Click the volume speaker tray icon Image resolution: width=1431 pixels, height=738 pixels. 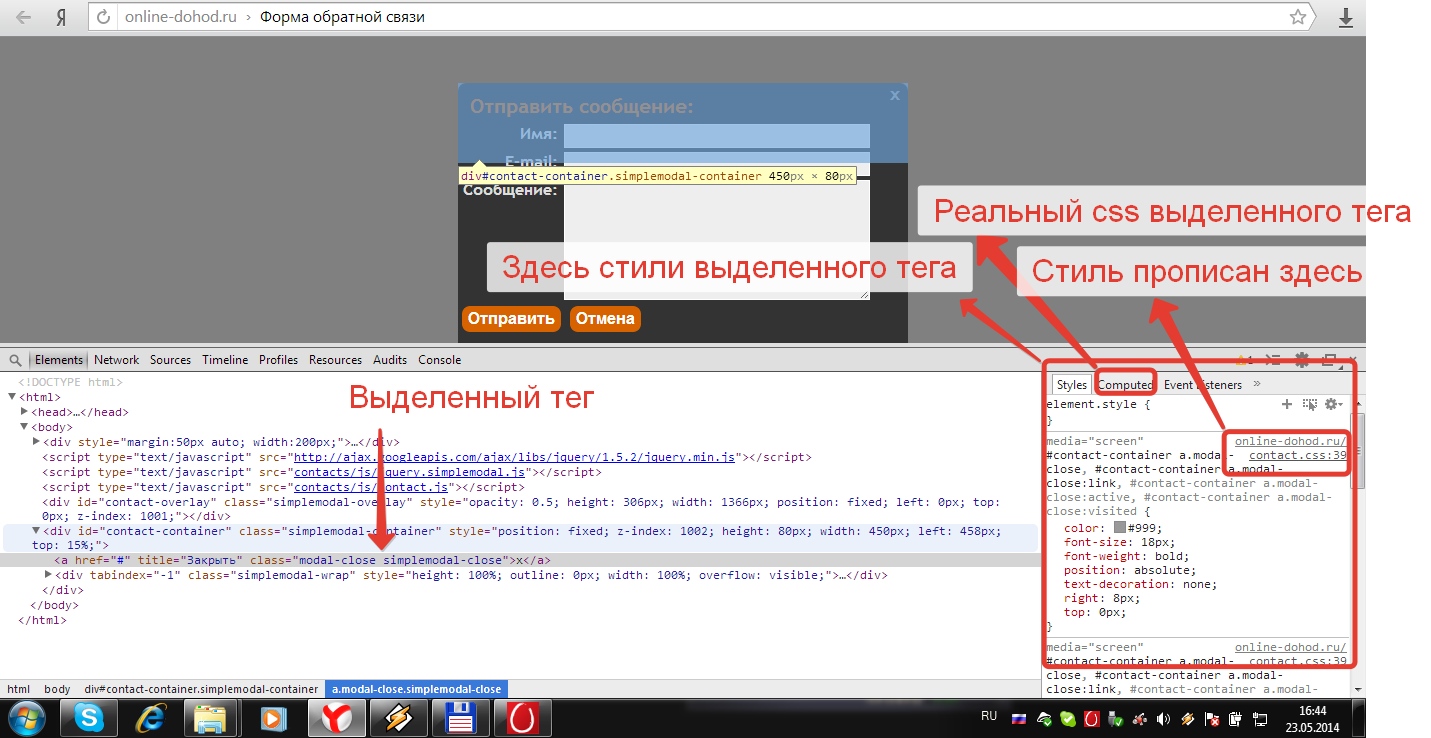click(x=1163, y=718)
